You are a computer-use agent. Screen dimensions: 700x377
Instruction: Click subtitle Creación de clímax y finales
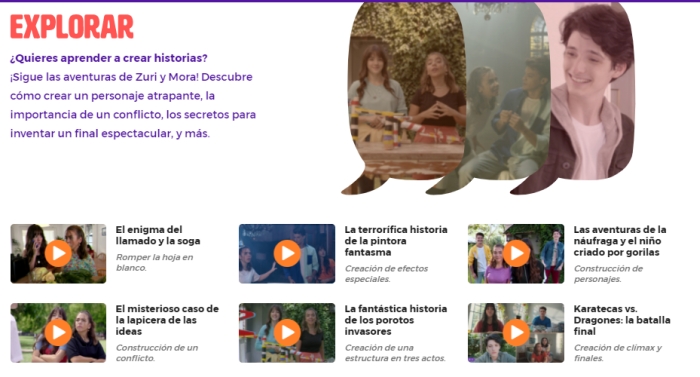(618, 352)
